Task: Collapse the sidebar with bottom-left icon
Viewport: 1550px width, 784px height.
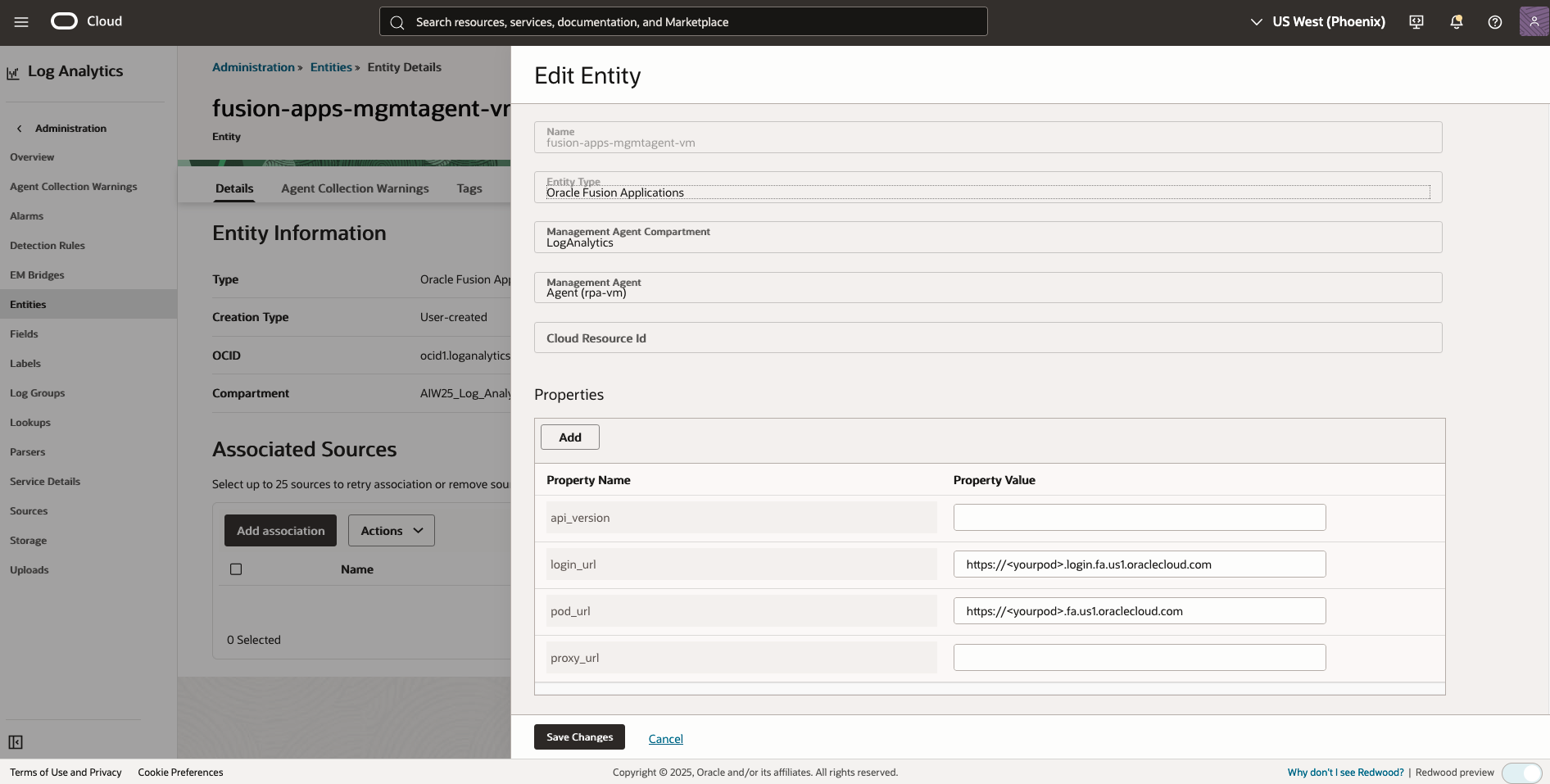Action: coord(15,742)
